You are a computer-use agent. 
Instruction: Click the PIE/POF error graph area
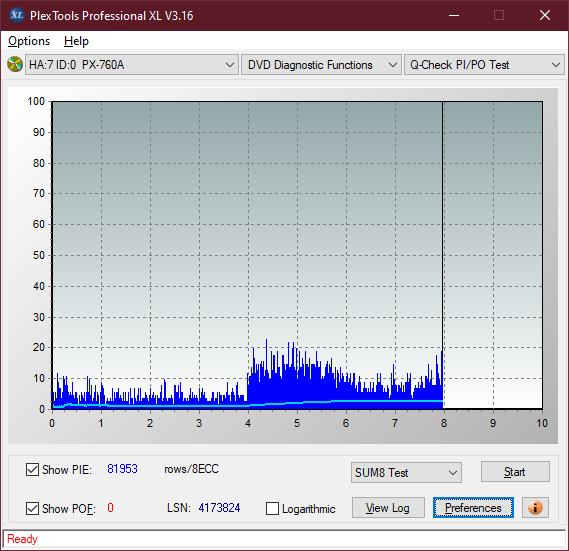(x=297, y=255)
